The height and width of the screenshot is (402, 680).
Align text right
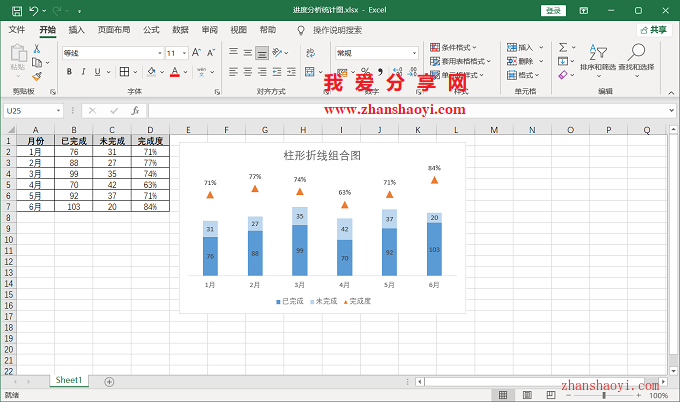tap(262, 72)
